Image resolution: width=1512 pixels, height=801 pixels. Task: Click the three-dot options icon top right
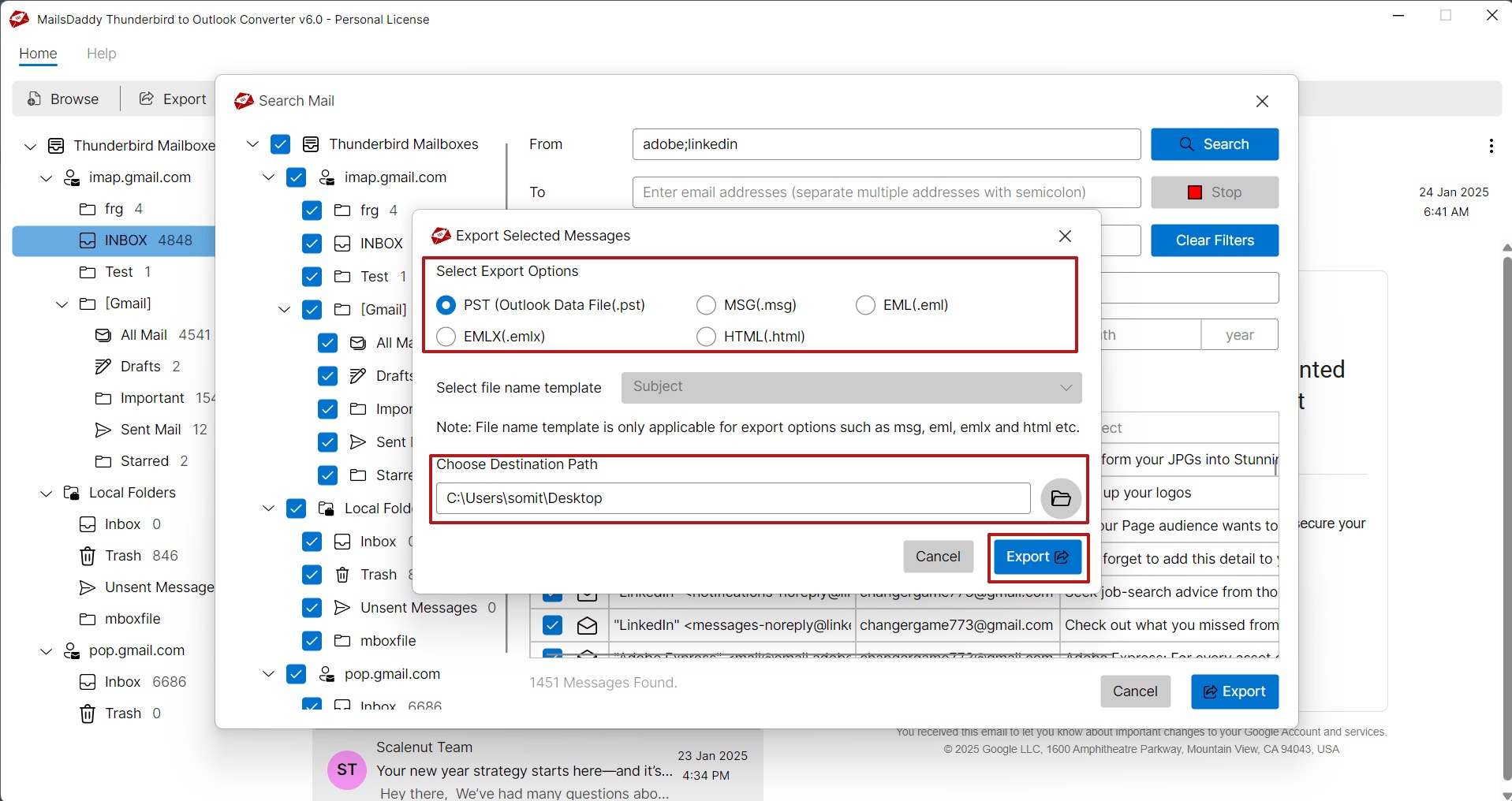(1491, 146)
